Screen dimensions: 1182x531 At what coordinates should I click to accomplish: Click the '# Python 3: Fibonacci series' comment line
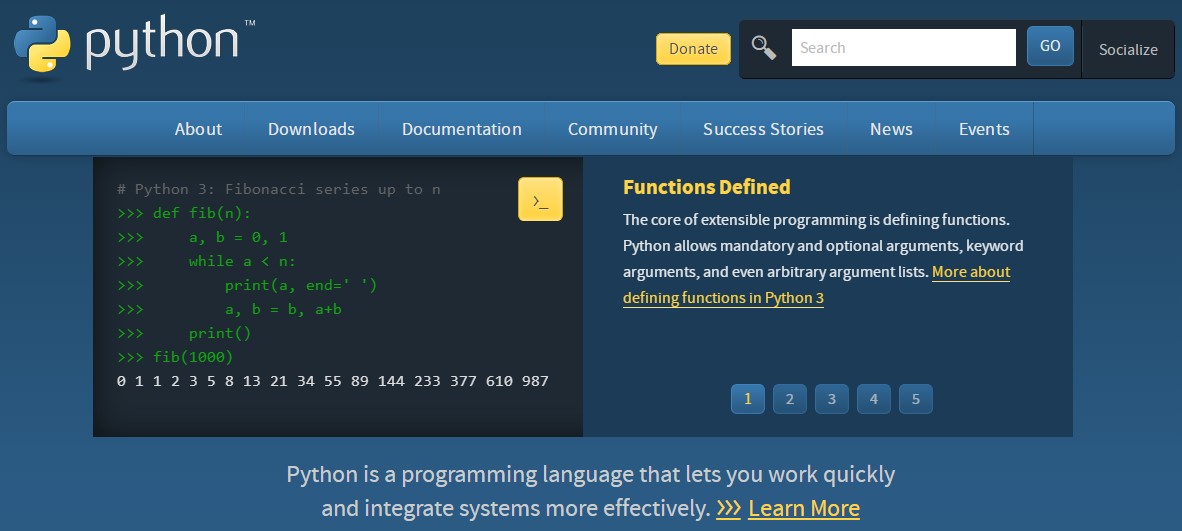click(x=278, y=189)
